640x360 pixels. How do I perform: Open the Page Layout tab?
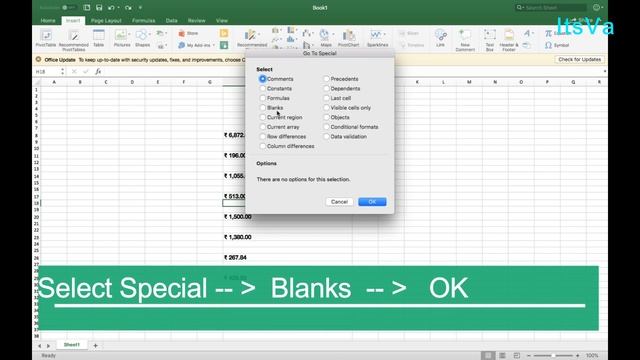(106, 20)
